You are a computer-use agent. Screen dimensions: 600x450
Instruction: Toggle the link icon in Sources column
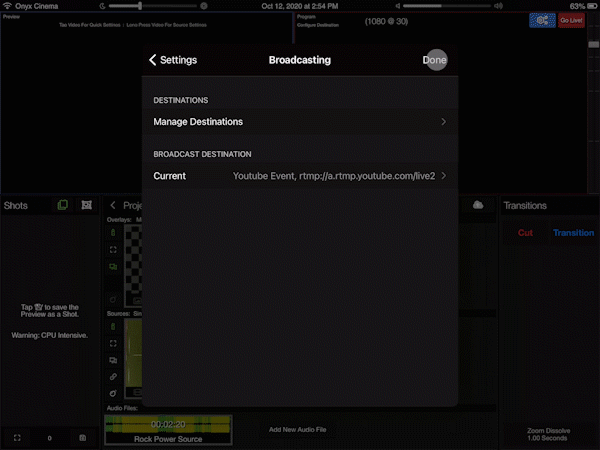click(112, 377)
